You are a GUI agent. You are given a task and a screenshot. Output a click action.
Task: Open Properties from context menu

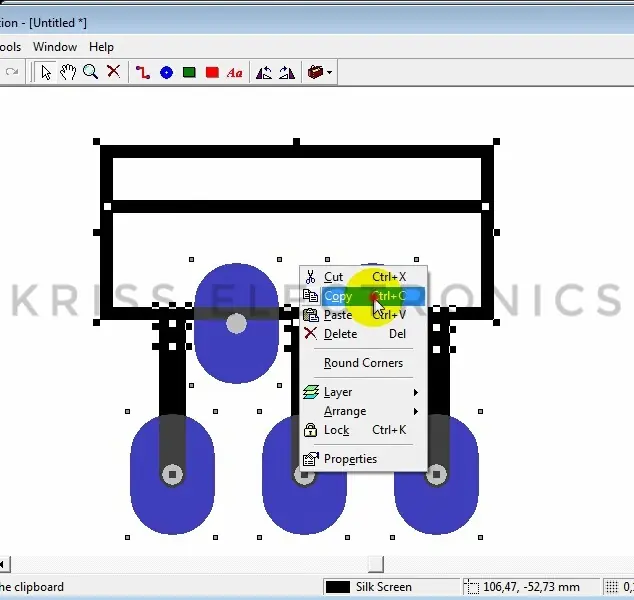[x=363, y=459]
